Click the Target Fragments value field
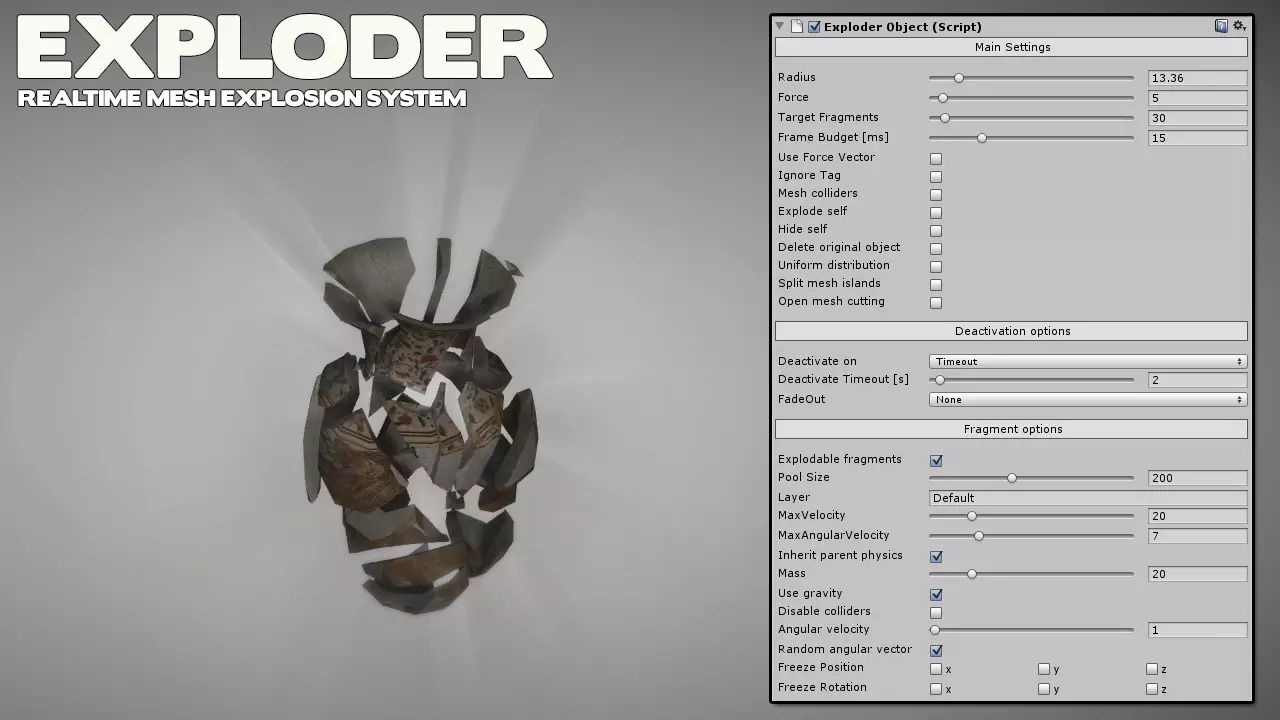 point(1197,118)
